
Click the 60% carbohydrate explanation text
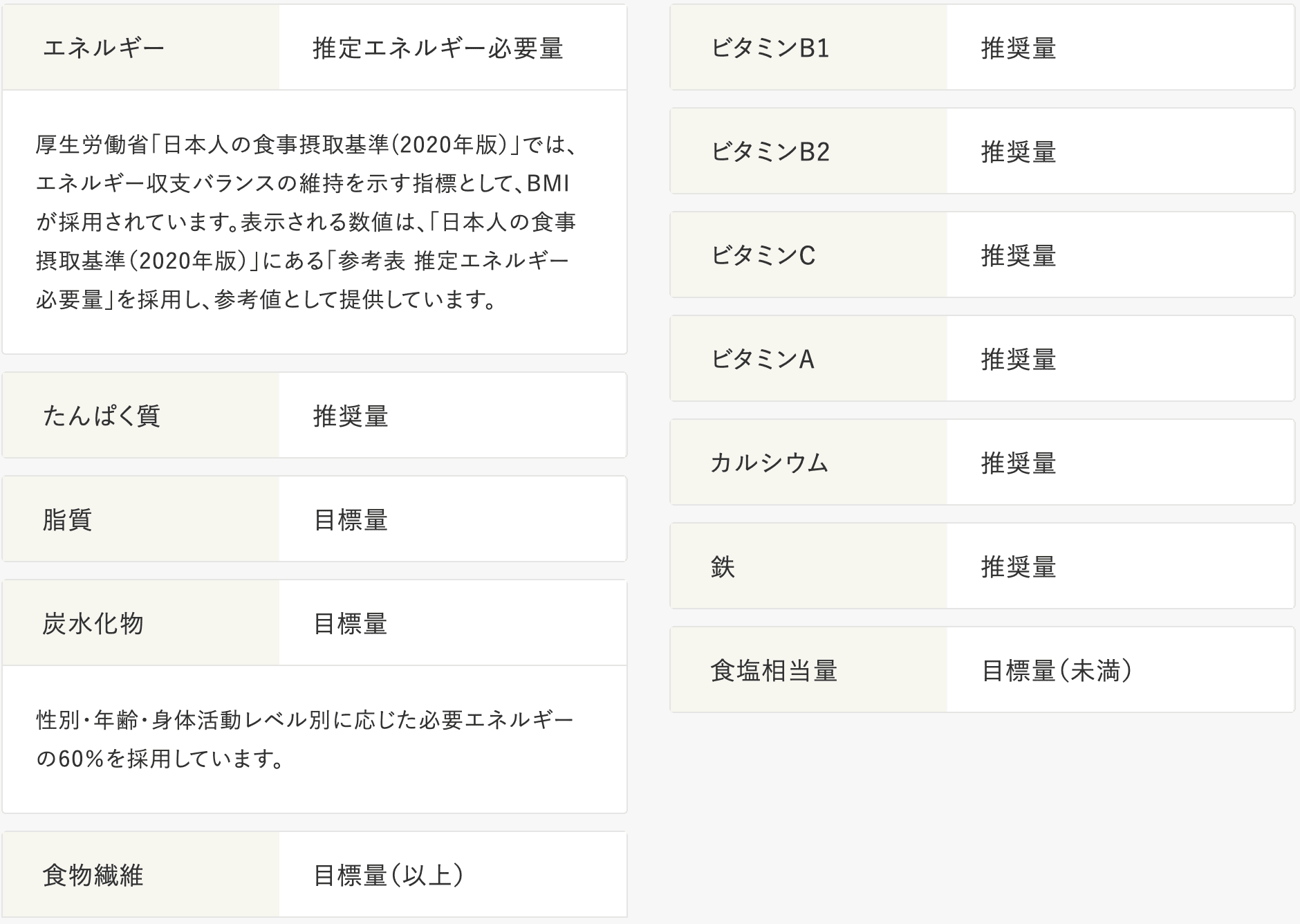304,739
